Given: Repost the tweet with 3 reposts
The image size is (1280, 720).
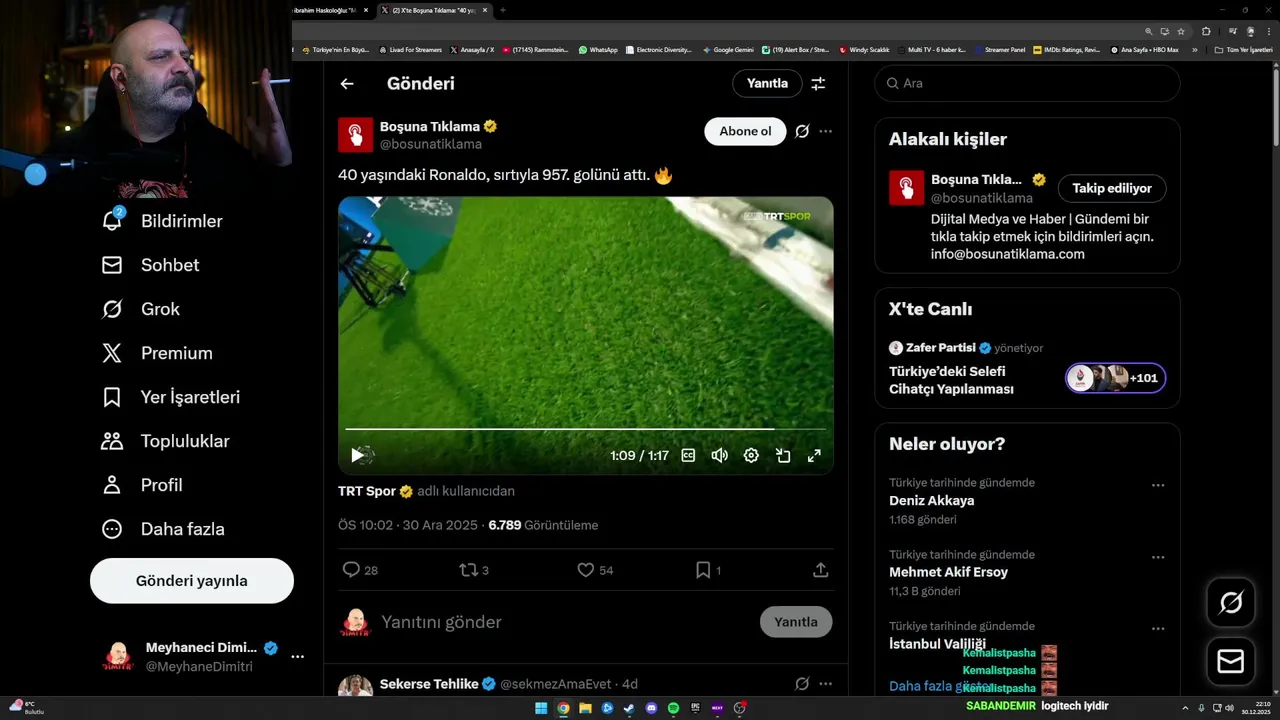Looking at the screenshot, I should click(474, 570).
